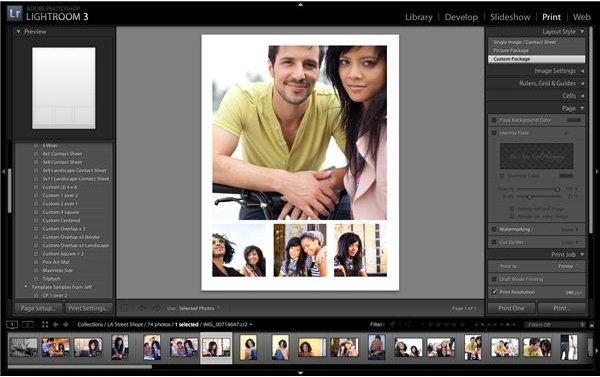This screenshot has width=600, height=377.
Task: Collapse the Print Job panel
Action: point(582,254)
